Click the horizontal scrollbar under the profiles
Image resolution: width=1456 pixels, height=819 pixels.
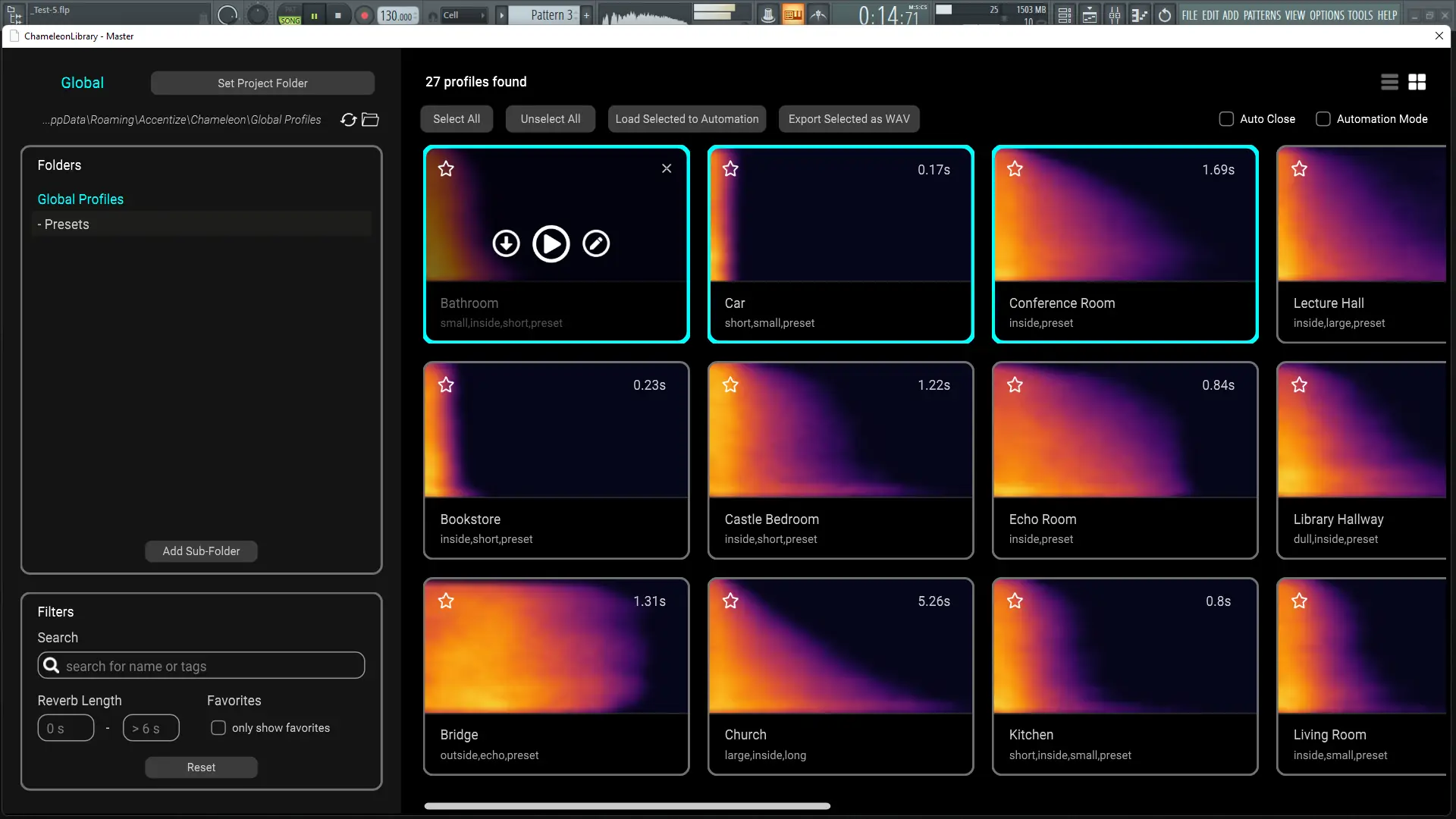click(627, 806)
